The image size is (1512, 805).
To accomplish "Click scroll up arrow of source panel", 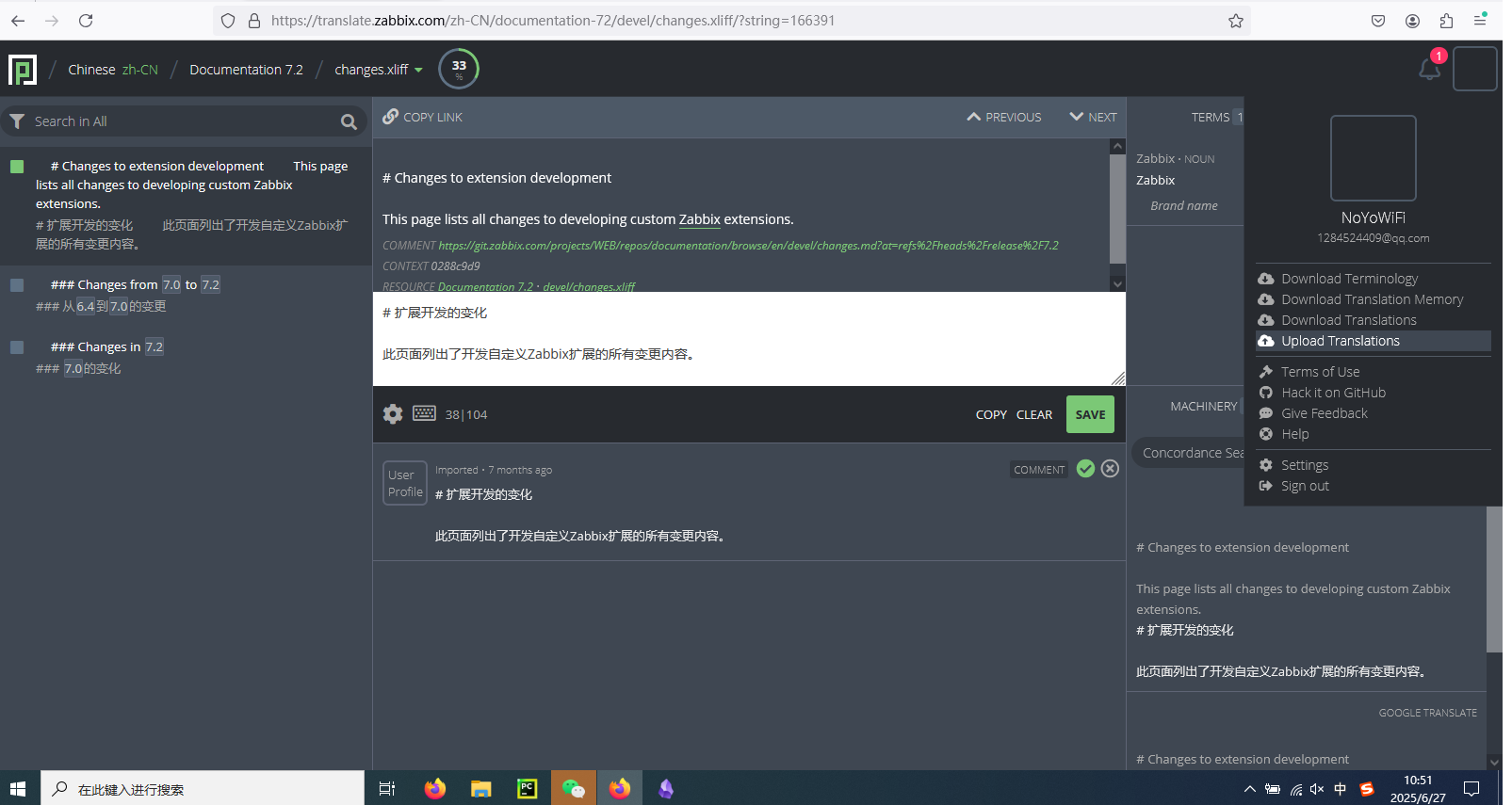I will (1117, 147).
